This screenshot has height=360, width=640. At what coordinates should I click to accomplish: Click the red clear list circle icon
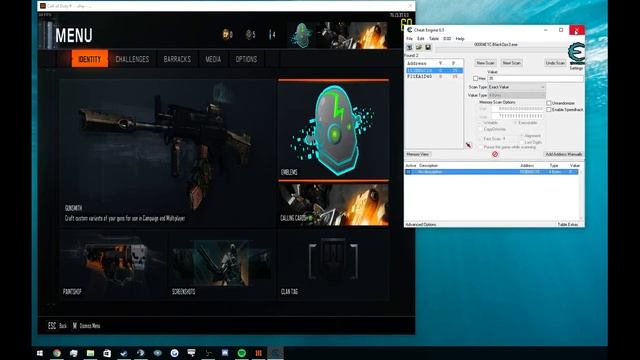[x=495, y=154]
